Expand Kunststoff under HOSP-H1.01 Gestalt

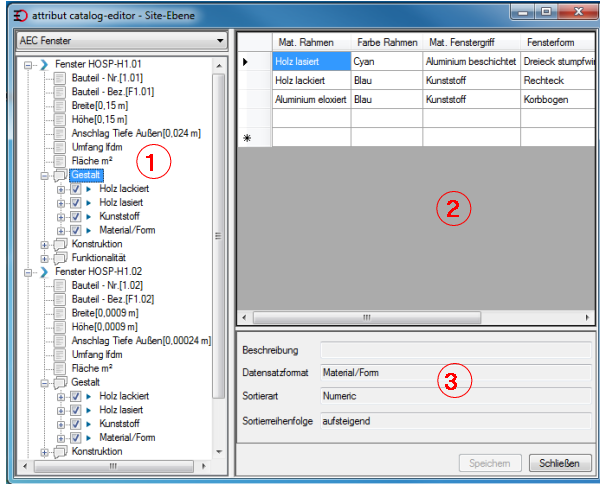click(61, 217)
